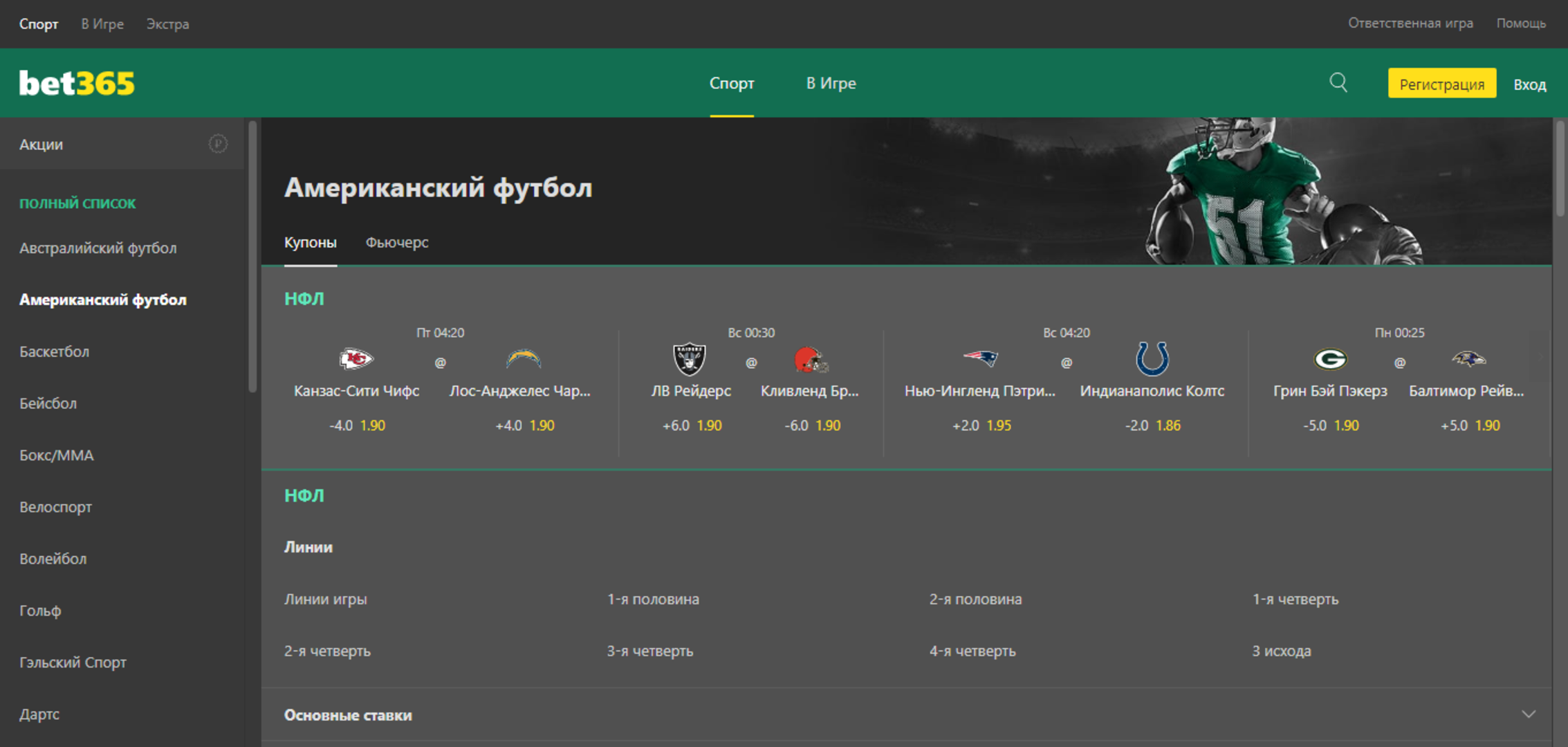Image resolution: width=1568 pixels, height=747 pixels.
Task: Click the Cleveland Browns helmet logo
Action: (x=810, y=360)
